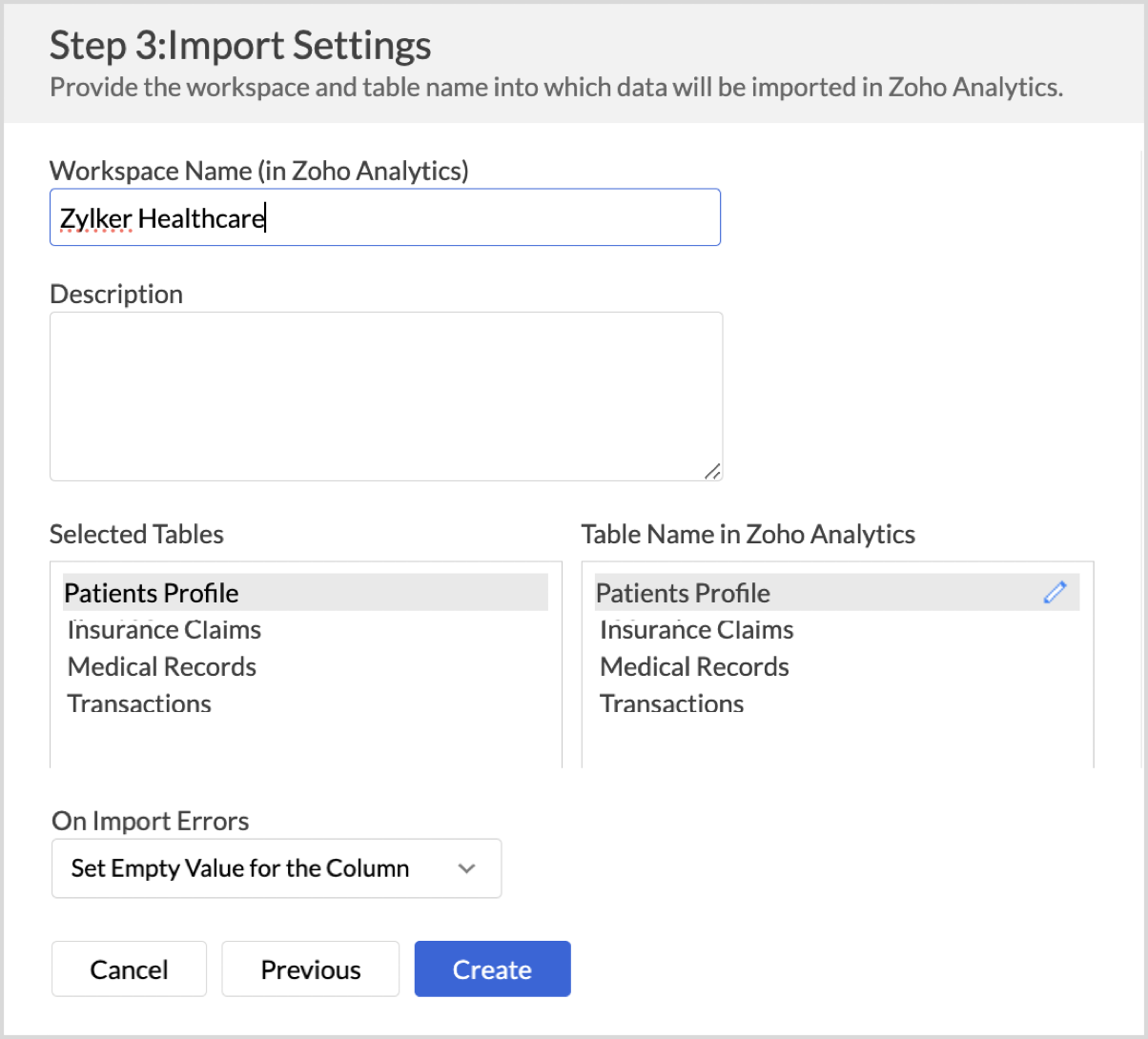The image size is (1148, 1039).
Task: Pick Transactions in Selected Tables list
Action: tap(139, 703)
